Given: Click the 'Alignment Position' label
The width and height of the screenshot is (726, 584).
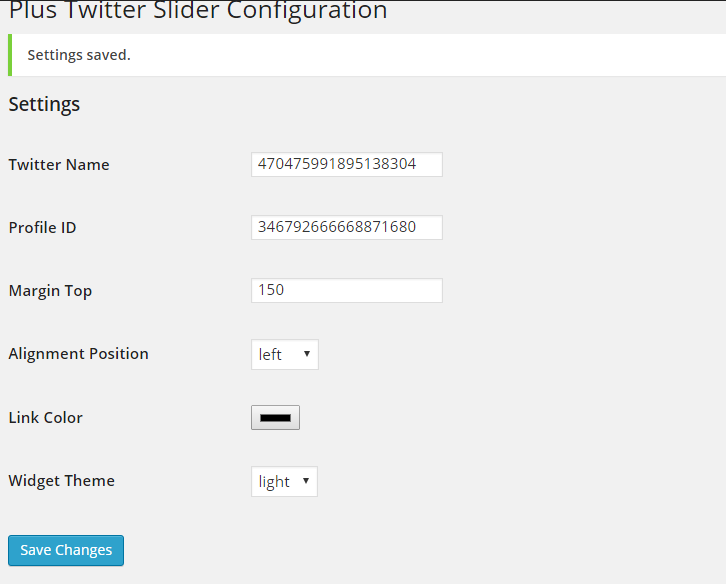Looking at the screenshot, I should pyautogui.click(x=78, y=354).
